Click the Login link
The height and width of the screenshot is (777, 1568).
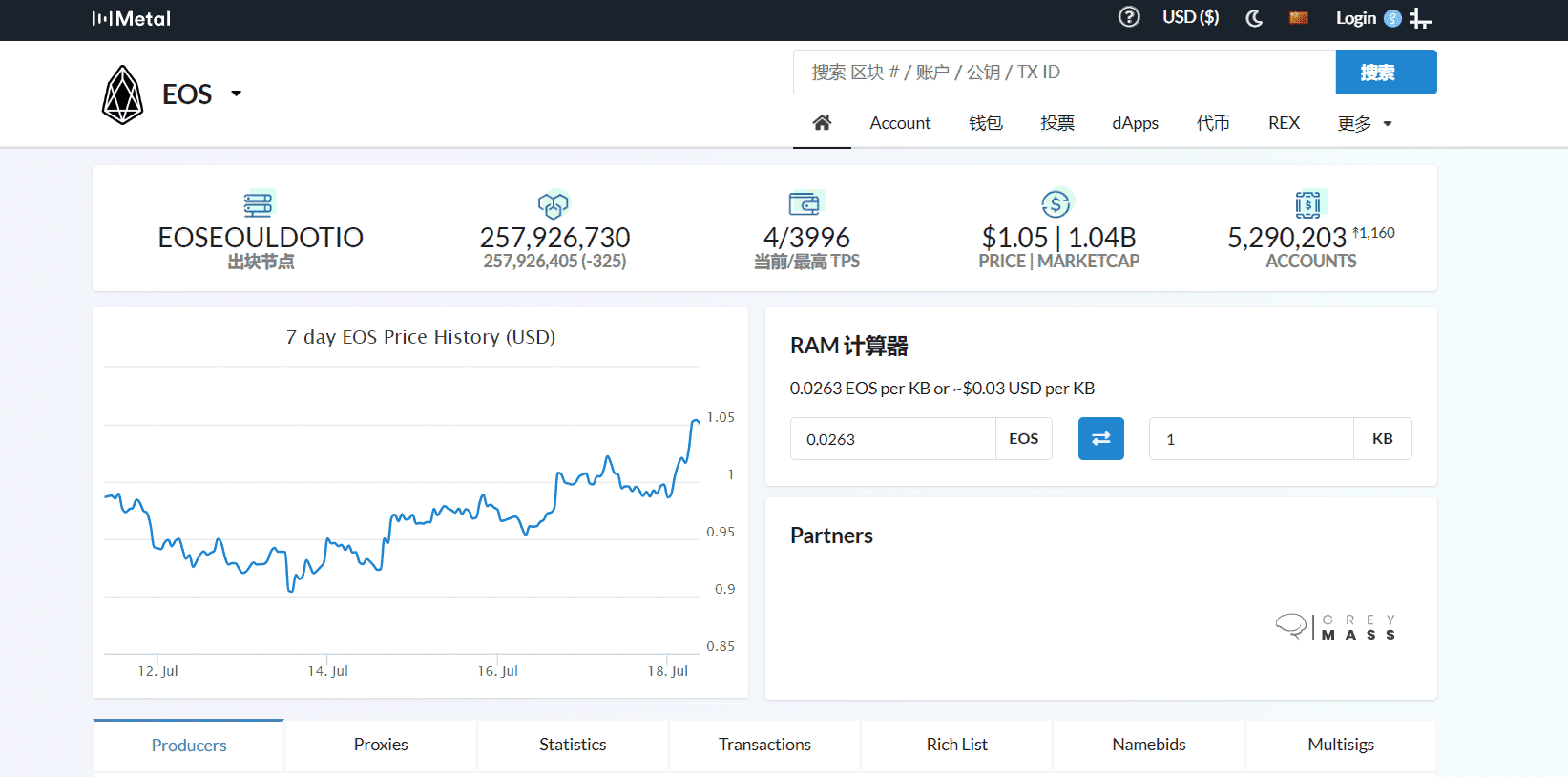click(1355, 18)
